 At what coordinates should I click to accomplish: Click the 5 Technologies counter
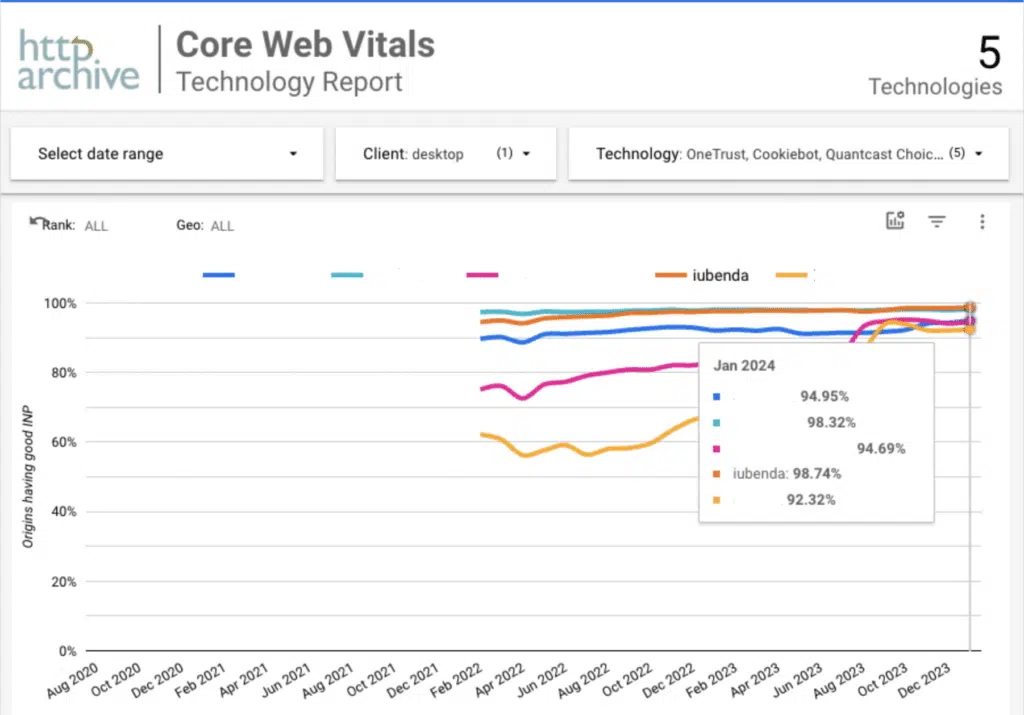point(935,65)
